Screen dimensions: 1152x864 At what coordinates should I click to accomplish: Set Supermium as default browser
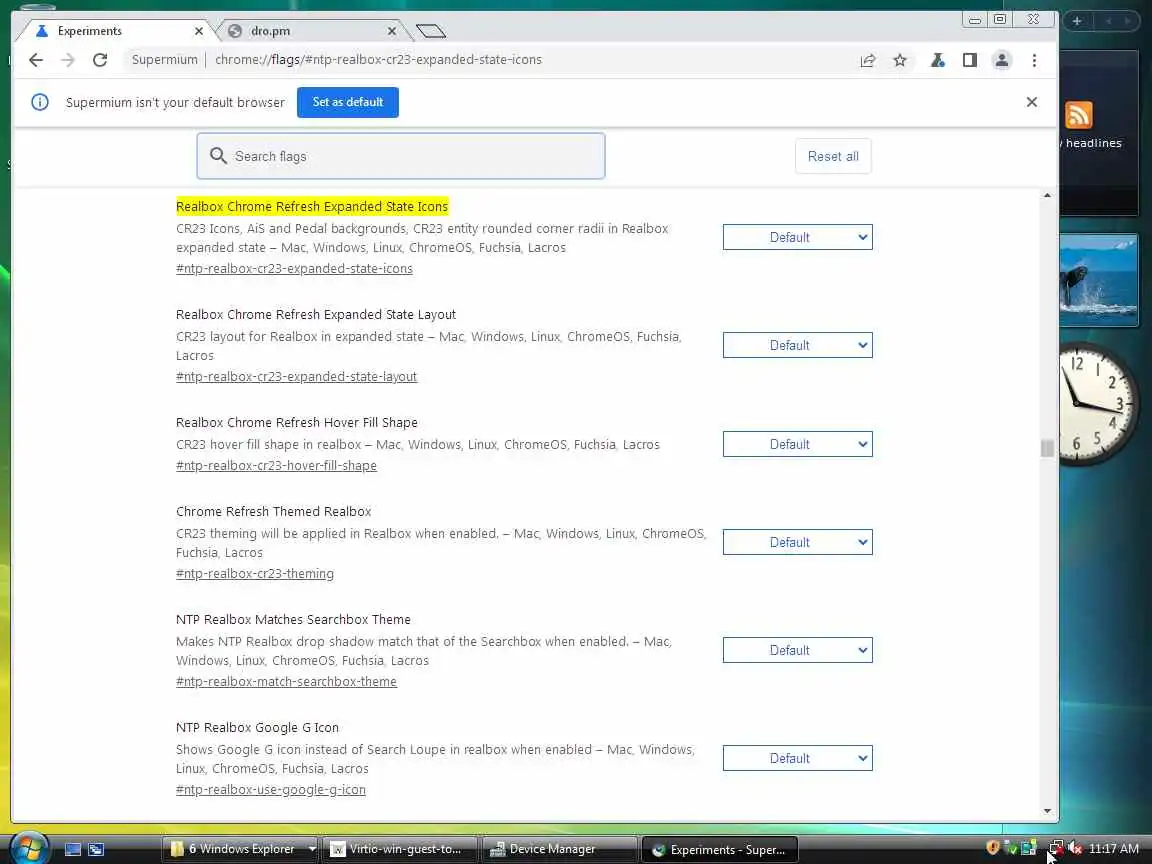[348, 102]
